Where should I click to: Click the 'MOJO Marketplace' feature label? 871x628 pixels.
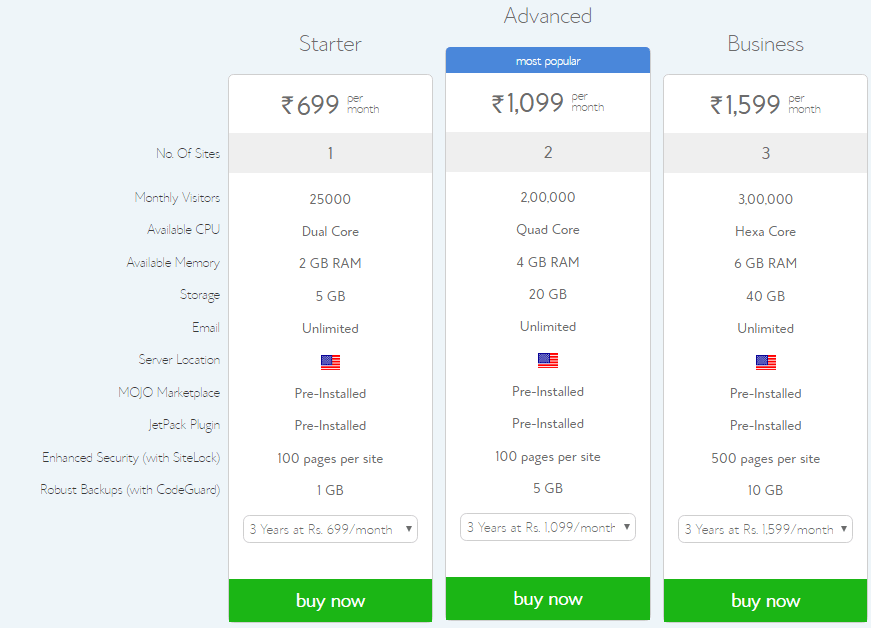(x=169, y=393)
